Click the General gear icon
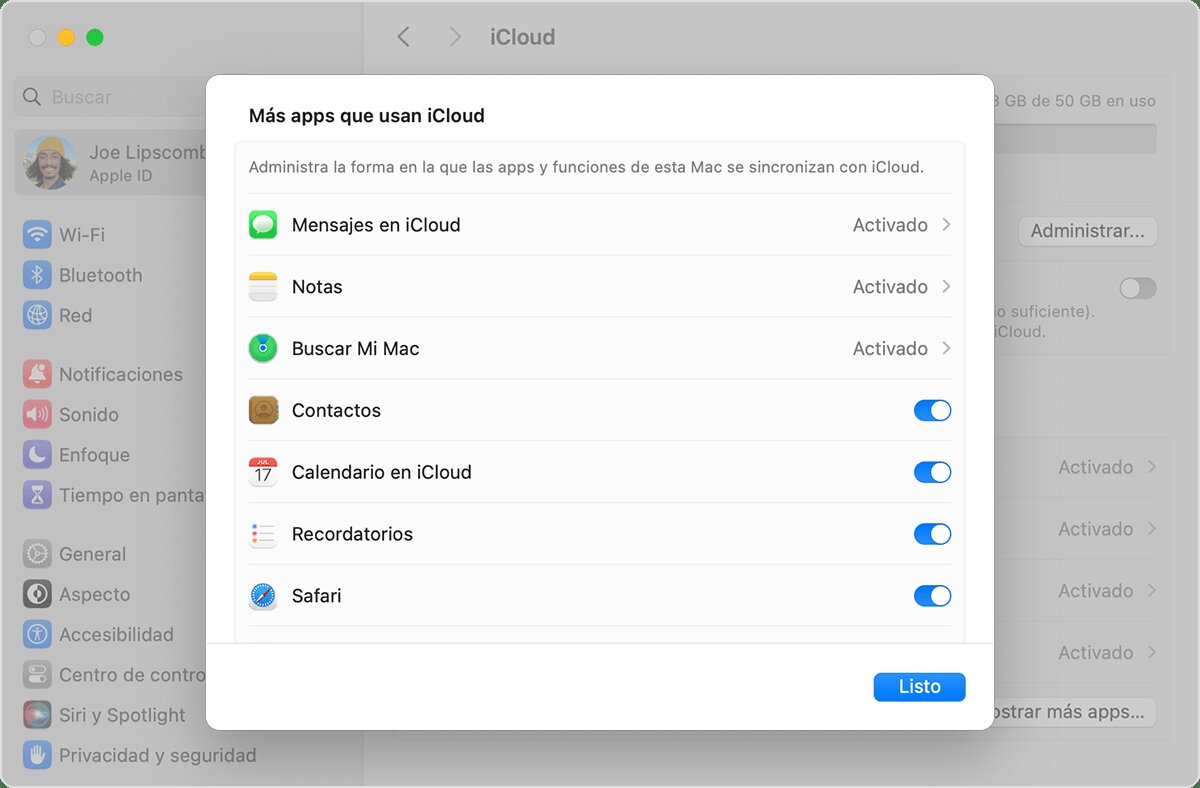 tap(37, 554)
